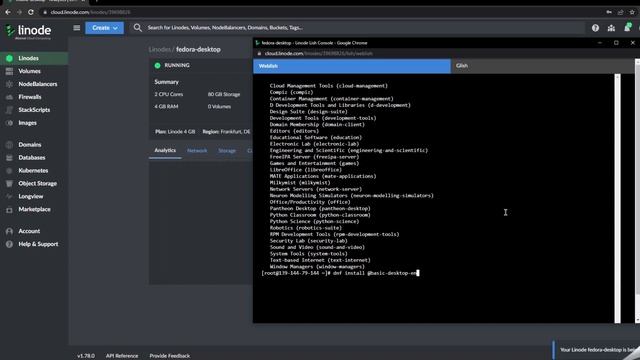Open the help question mark icon
640x360 pixels.
[x=595, y=28]
